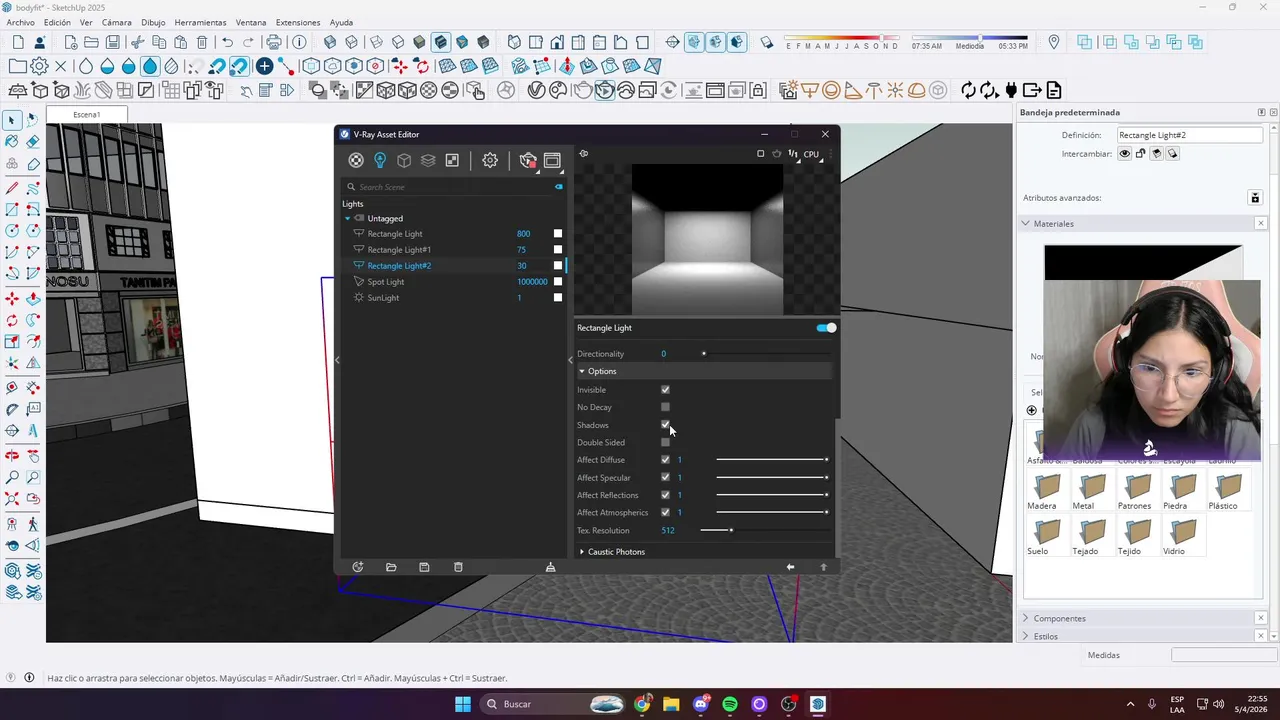Toggle the Shadows checkbox
This screenshot has width=1280, height=720.
point(665,425)
